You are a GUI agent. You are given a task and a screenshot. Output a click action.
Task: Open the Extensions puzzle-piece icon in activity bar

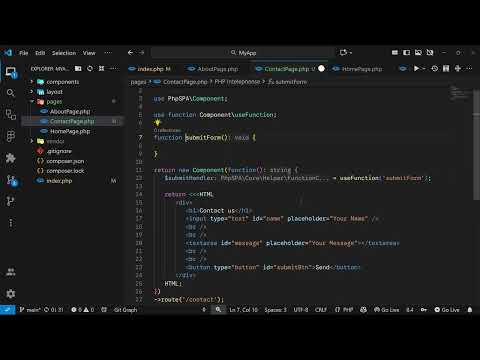[11, 158]
